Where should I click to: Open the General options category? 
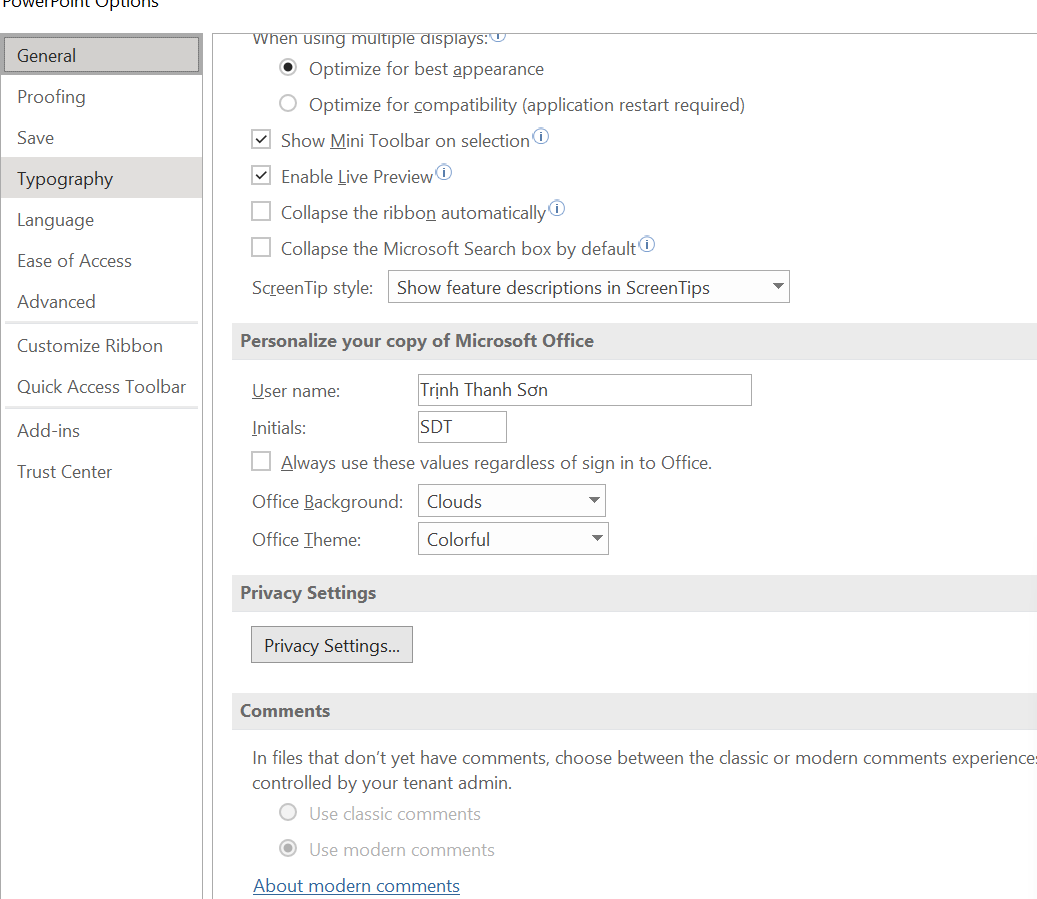tap(102, 55)
